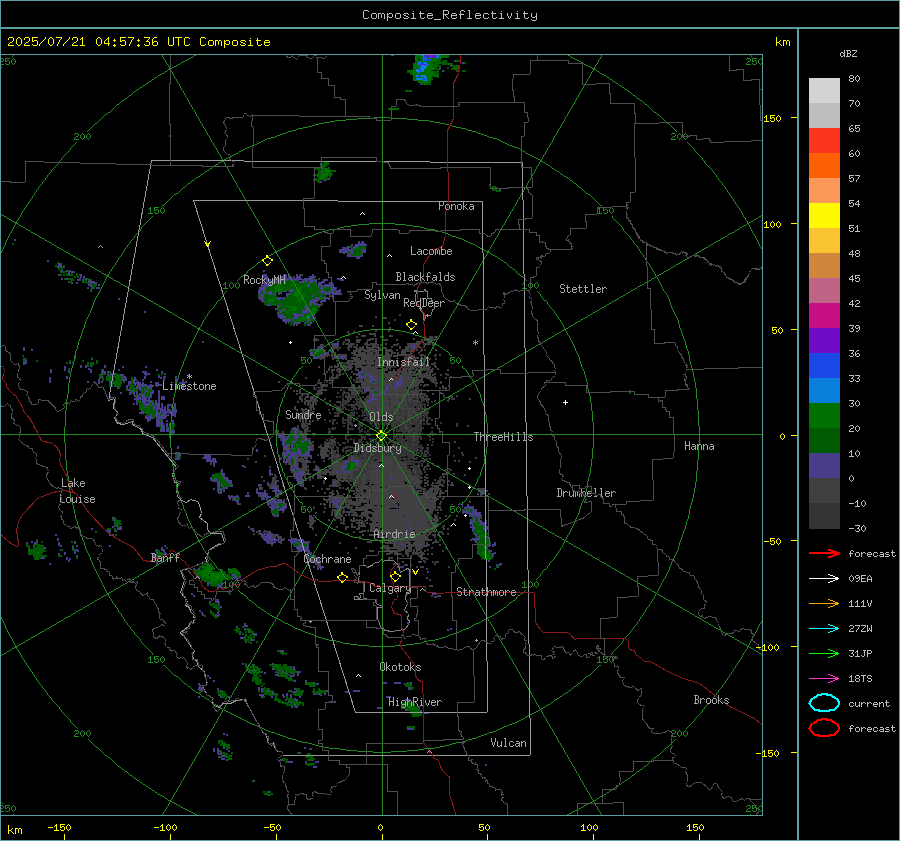Click the asterisk marker above Limestone label
This screenshot has width=900, height=841.
pyautogui.click(x=189, y=377)
